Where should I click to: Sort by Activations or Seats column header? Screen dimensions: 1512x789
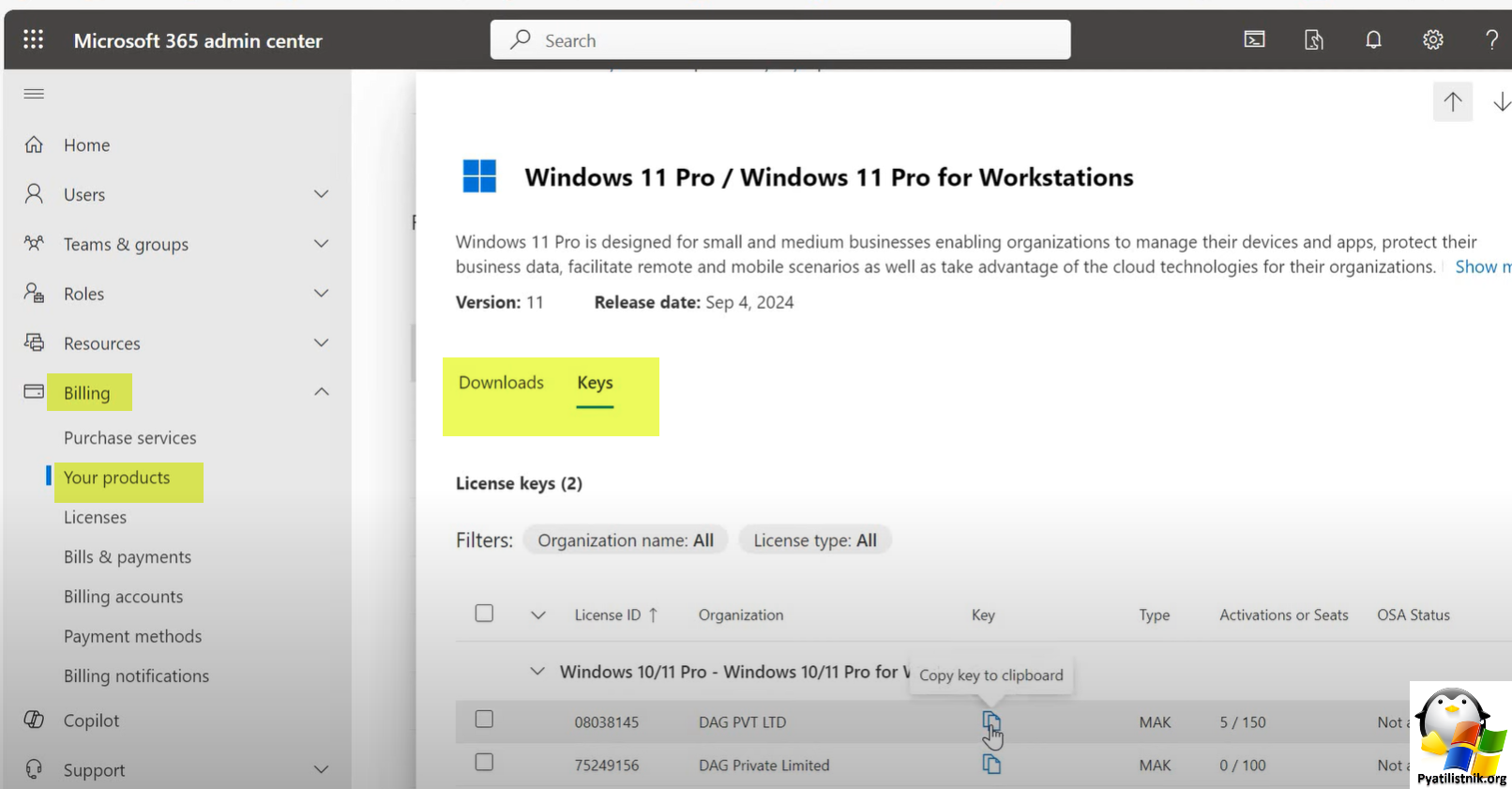click(x=1284, y=615)
